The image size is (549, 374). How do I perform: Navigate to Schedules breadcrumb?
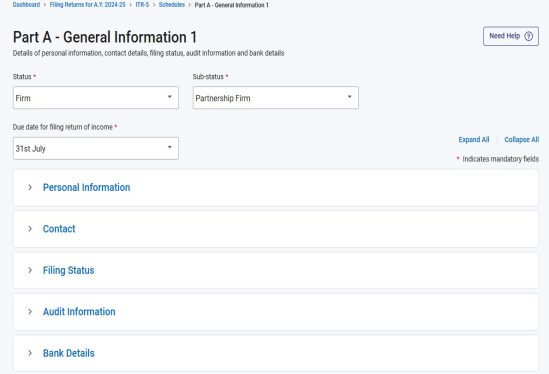tap(172, 5)
